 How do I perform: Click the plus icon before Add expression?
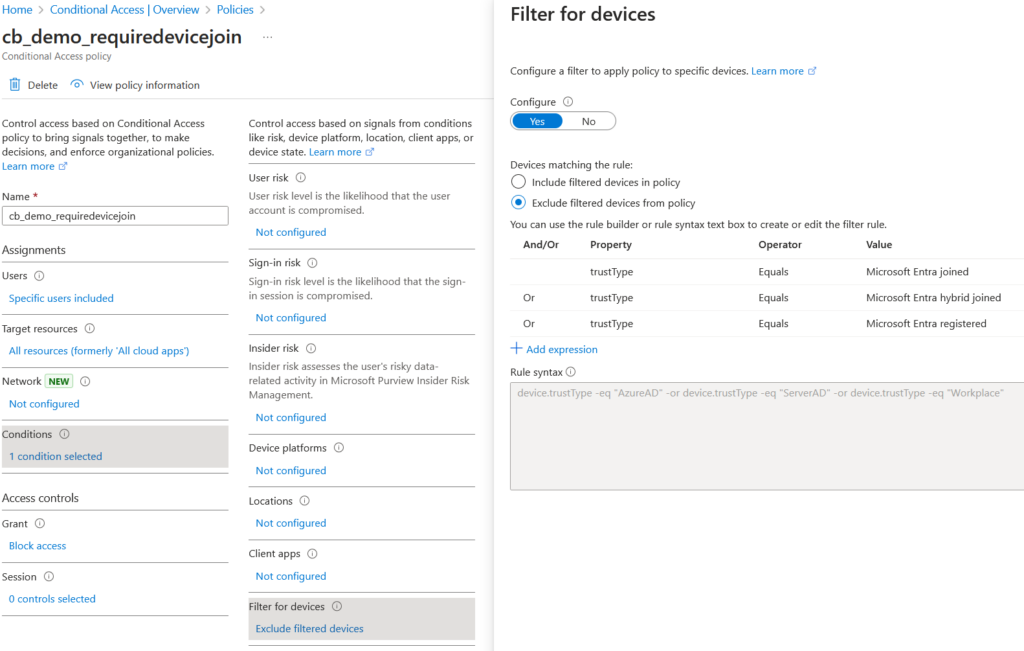pyautogui.click(x=518, y=349)
